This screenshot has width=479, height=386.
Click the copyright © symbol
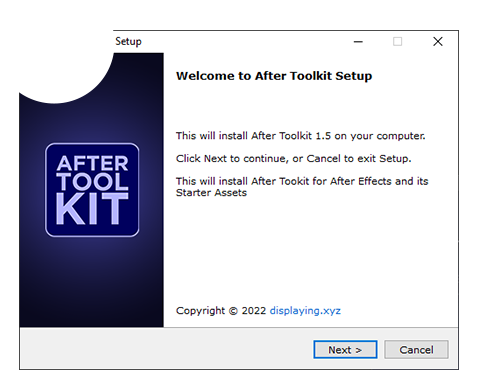click(233, 311)
